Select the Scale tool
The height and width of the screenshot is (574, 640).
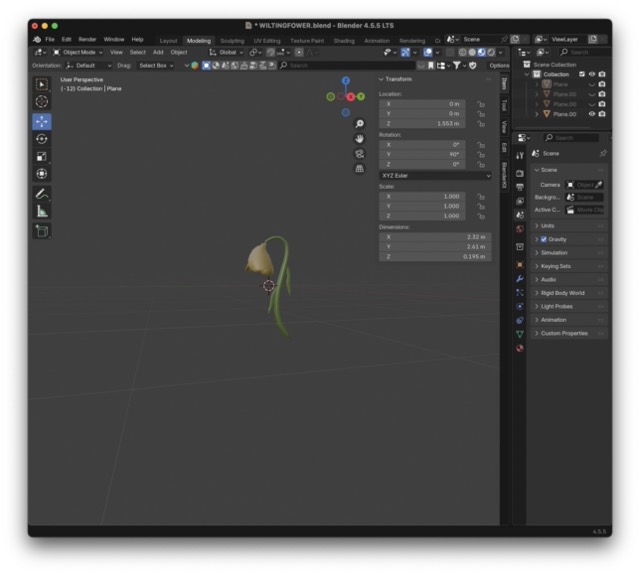click(x=42, y=156)
